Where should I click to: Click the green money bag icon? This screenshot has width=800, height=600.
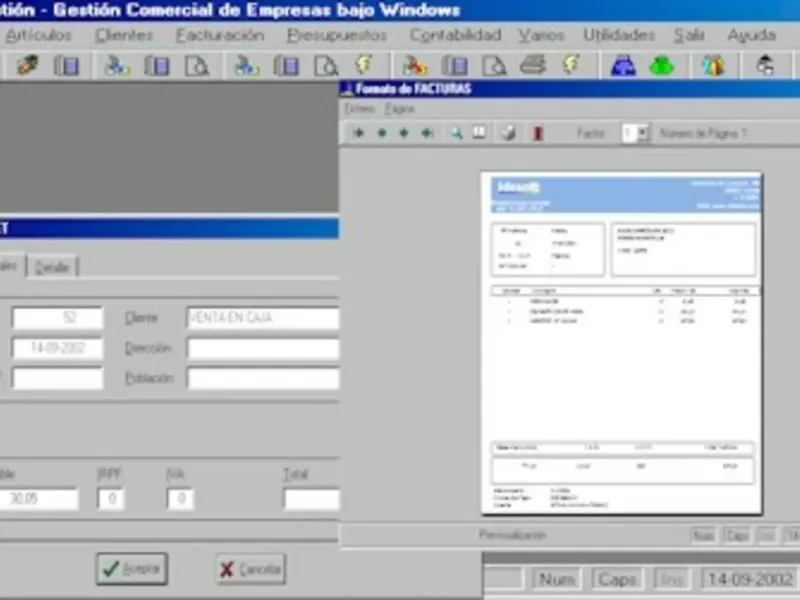tap(662, 66)
